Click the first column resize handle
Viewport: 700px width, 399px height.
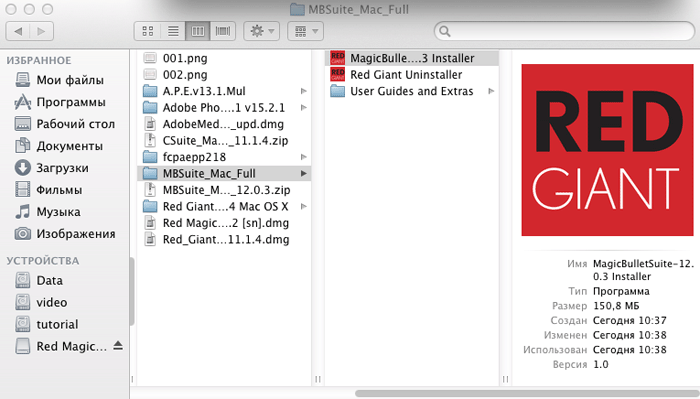pyautogui.click(x=318, y=379)
